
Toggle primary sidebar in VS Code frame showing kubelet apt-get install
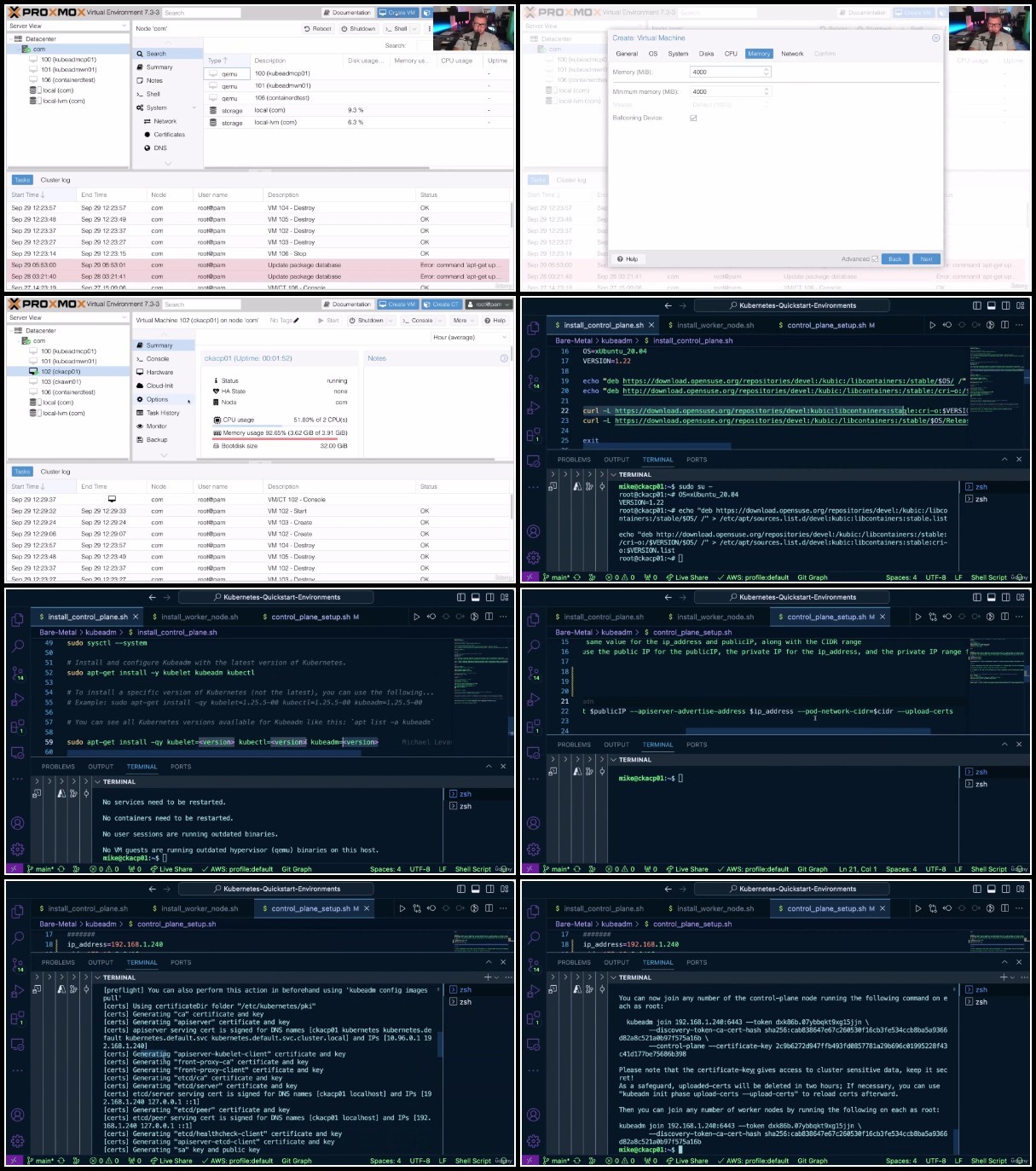pyautogui.click(x=461, y=597)
